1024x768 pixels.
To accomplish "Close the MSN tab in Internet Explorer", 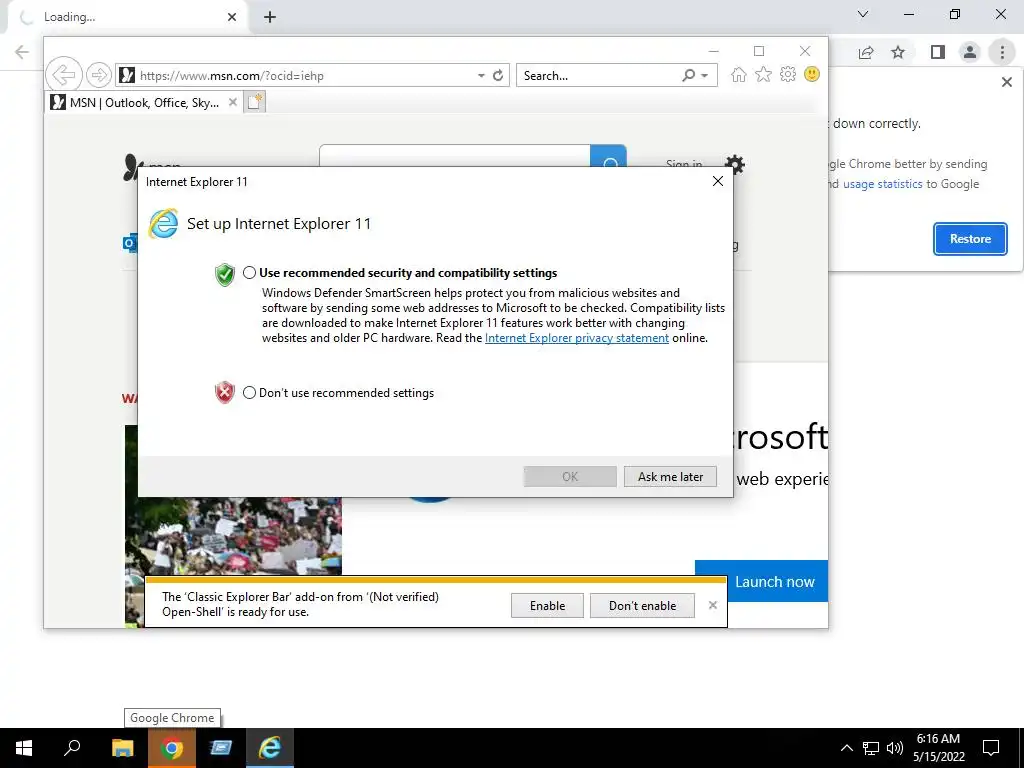I will click(232, 103).
